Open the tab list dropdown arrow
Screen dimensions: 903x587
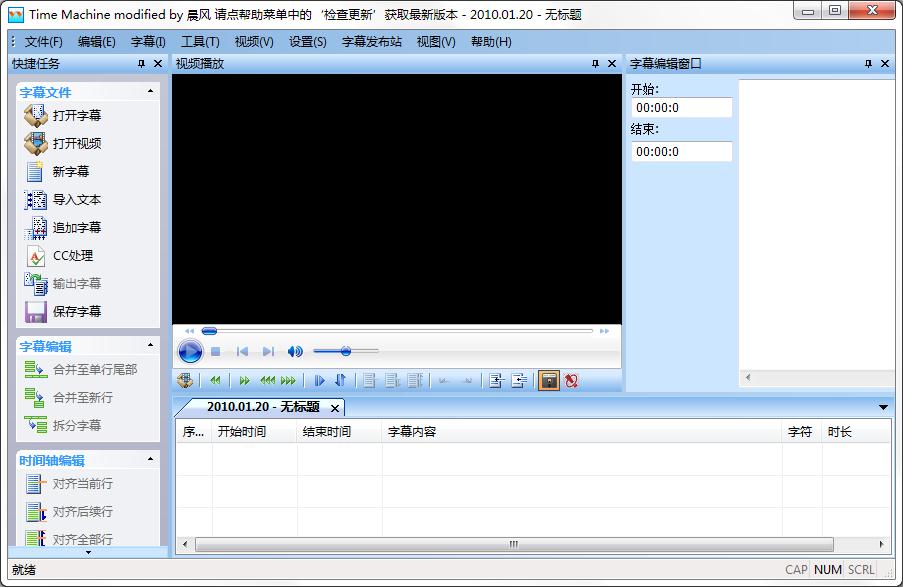point(883,407)
